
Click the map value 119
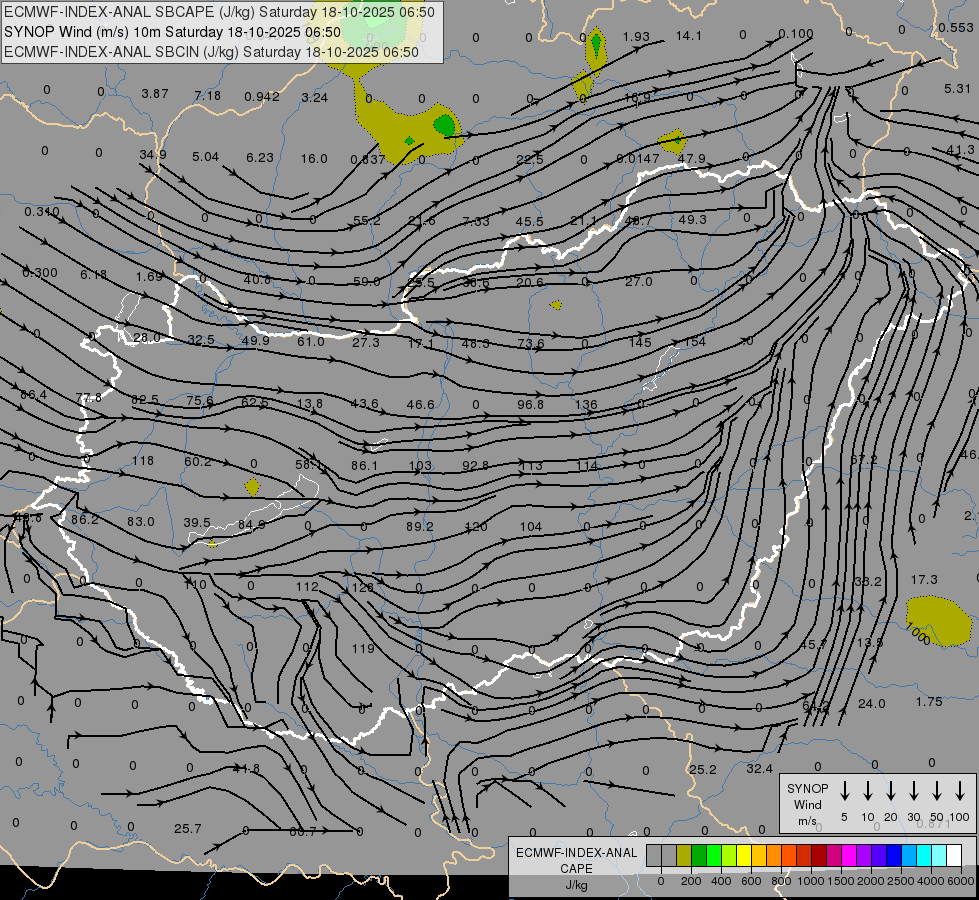[x=363, y=648]
